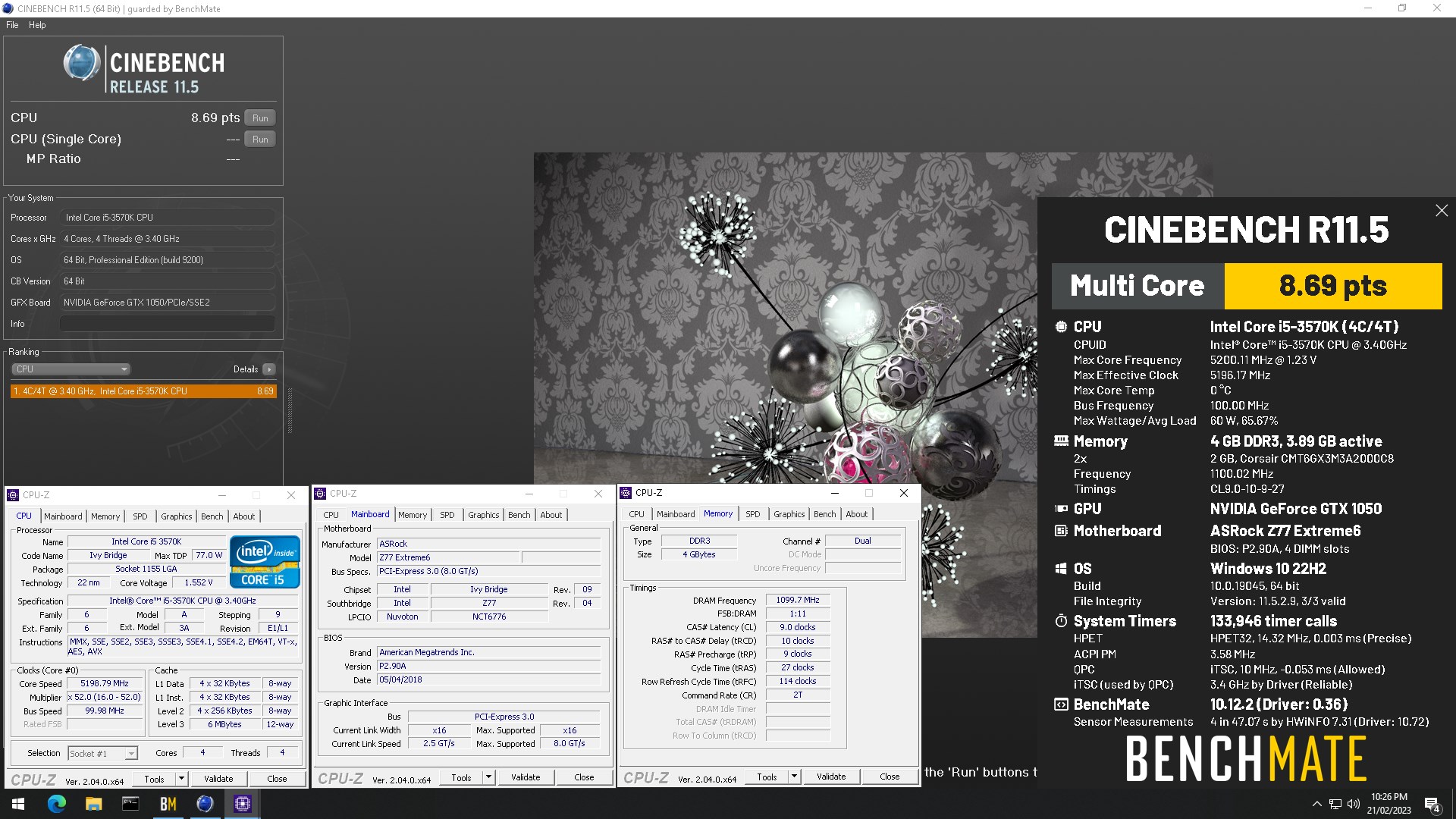Click the Core Speed 5198.79 MHz field

pyautogui.click(x=105, y=683)
